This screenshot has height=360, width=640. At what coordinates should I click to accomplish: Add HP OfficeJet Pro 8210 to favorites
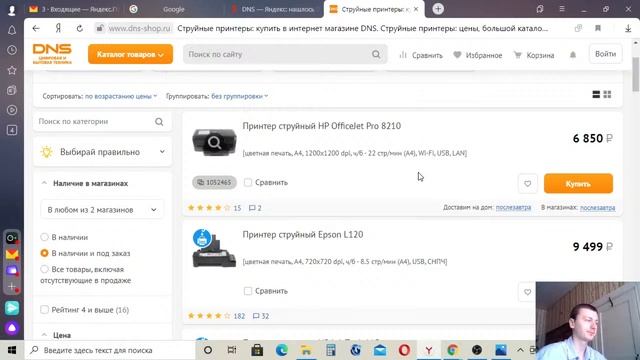(527, 184)
